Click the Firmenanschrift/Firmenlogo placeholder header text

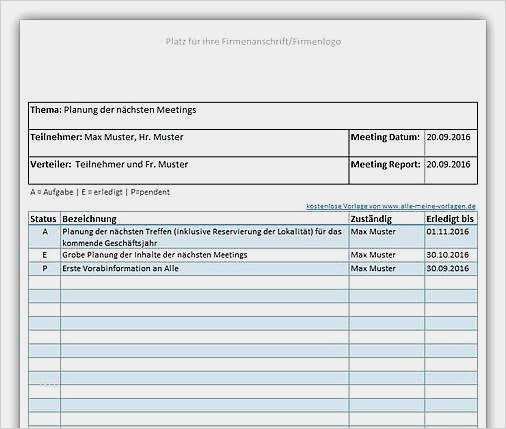pyautogui.click(x=253, y=42)
